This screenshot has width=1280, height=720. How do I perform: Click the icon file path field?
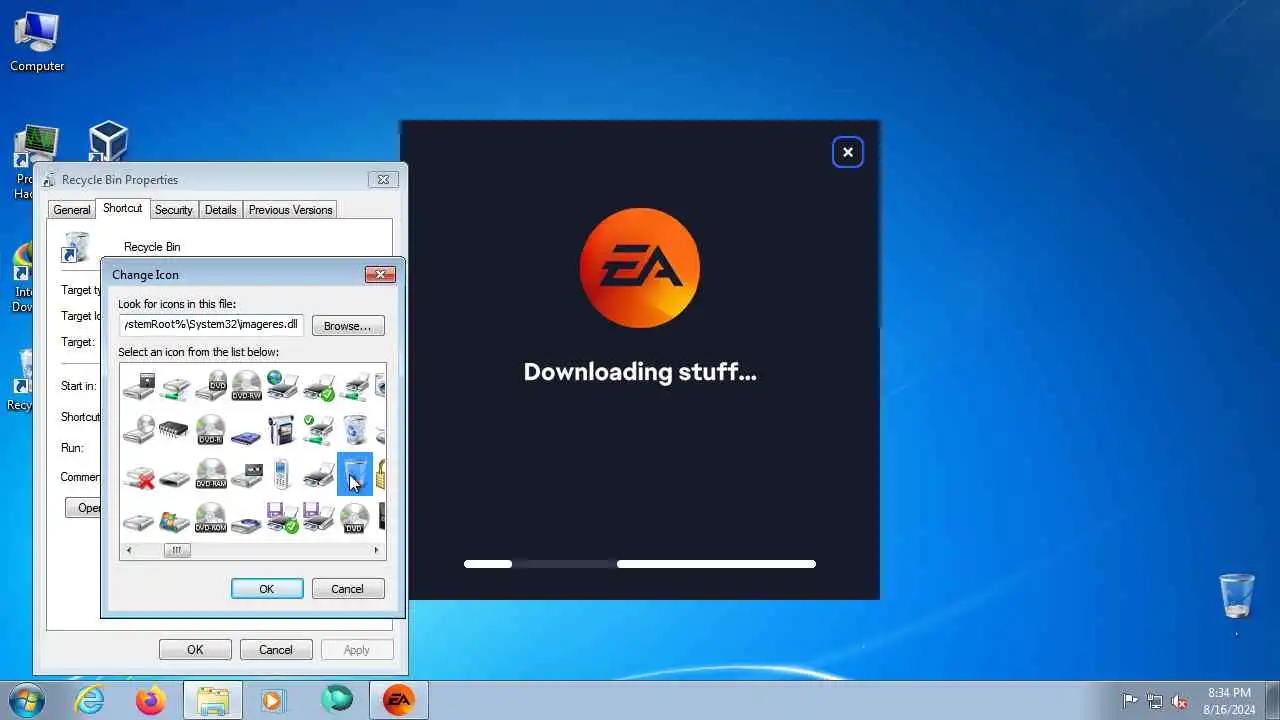(x=211, y=325)
